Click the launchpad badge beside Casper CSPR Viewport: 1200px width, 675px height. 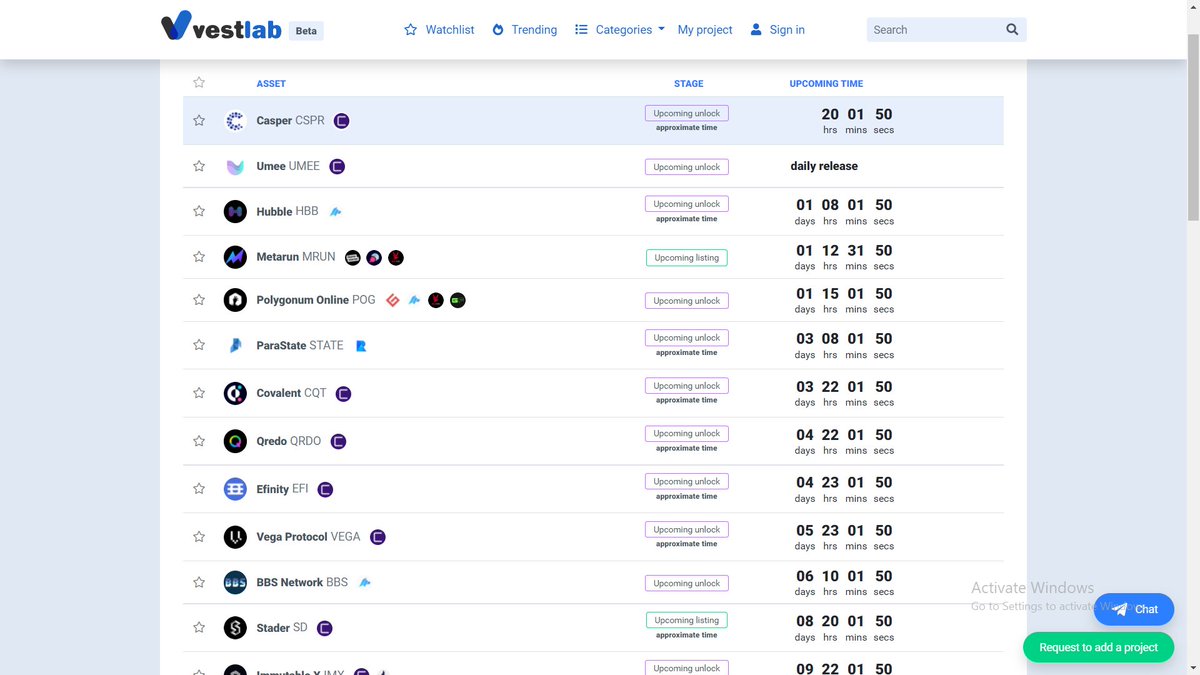341,121
